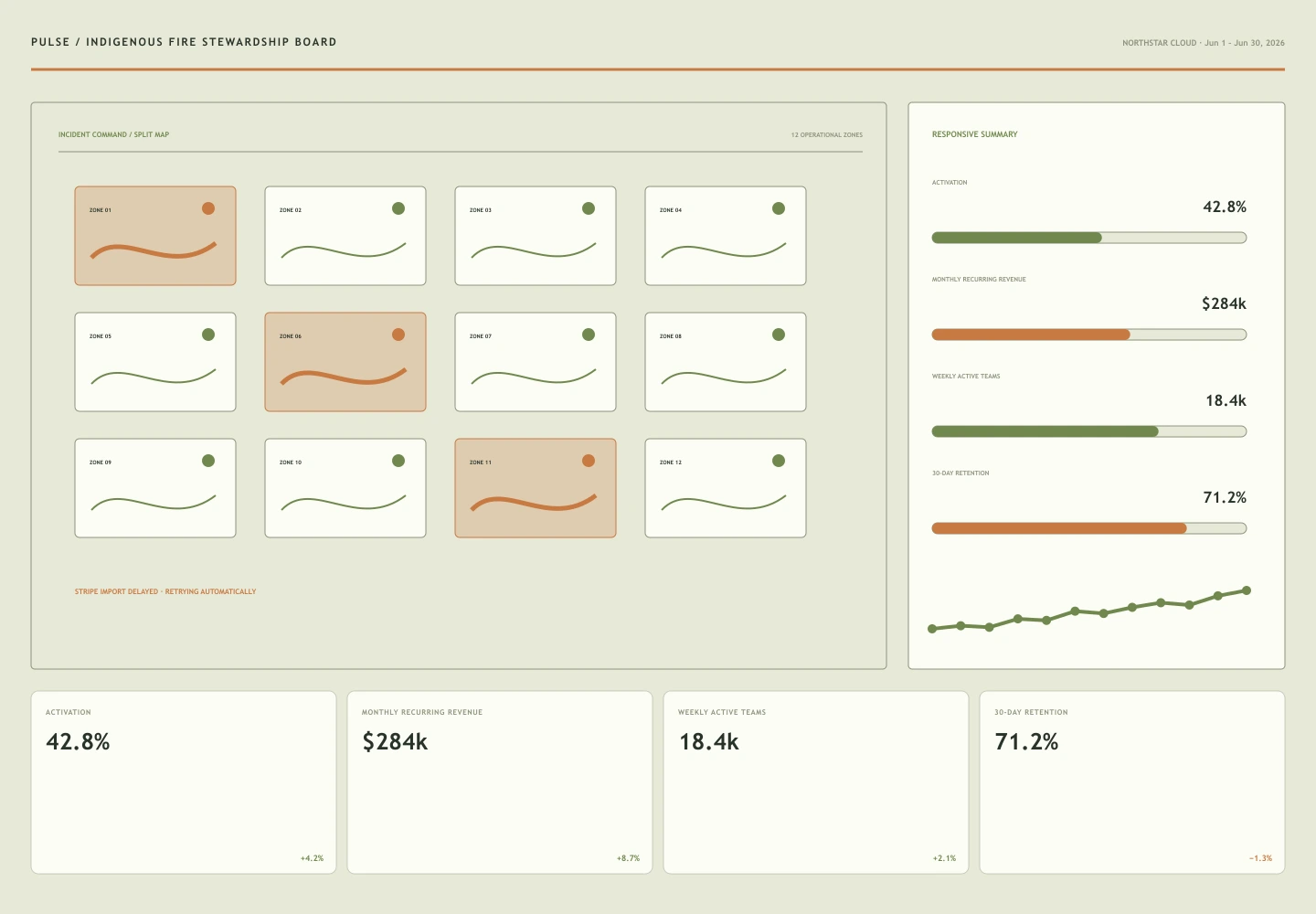The width and height of the screenshot is (1316, 914).
Task: Click the first point on the summary line chart
Action: click(932, 629)
